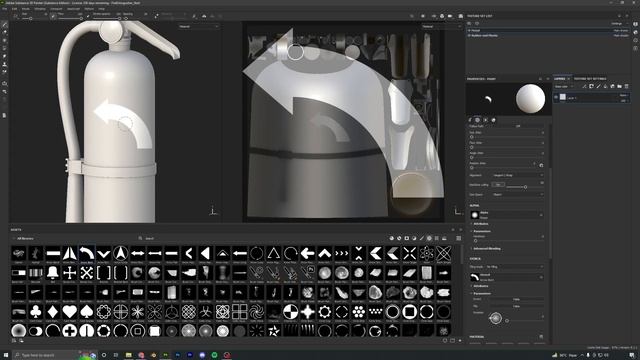Image resolution: width=640 pixels, height=360 pixels.
Task: Click the add mask icon in Layers toolbar
Action: pos(591,87)
